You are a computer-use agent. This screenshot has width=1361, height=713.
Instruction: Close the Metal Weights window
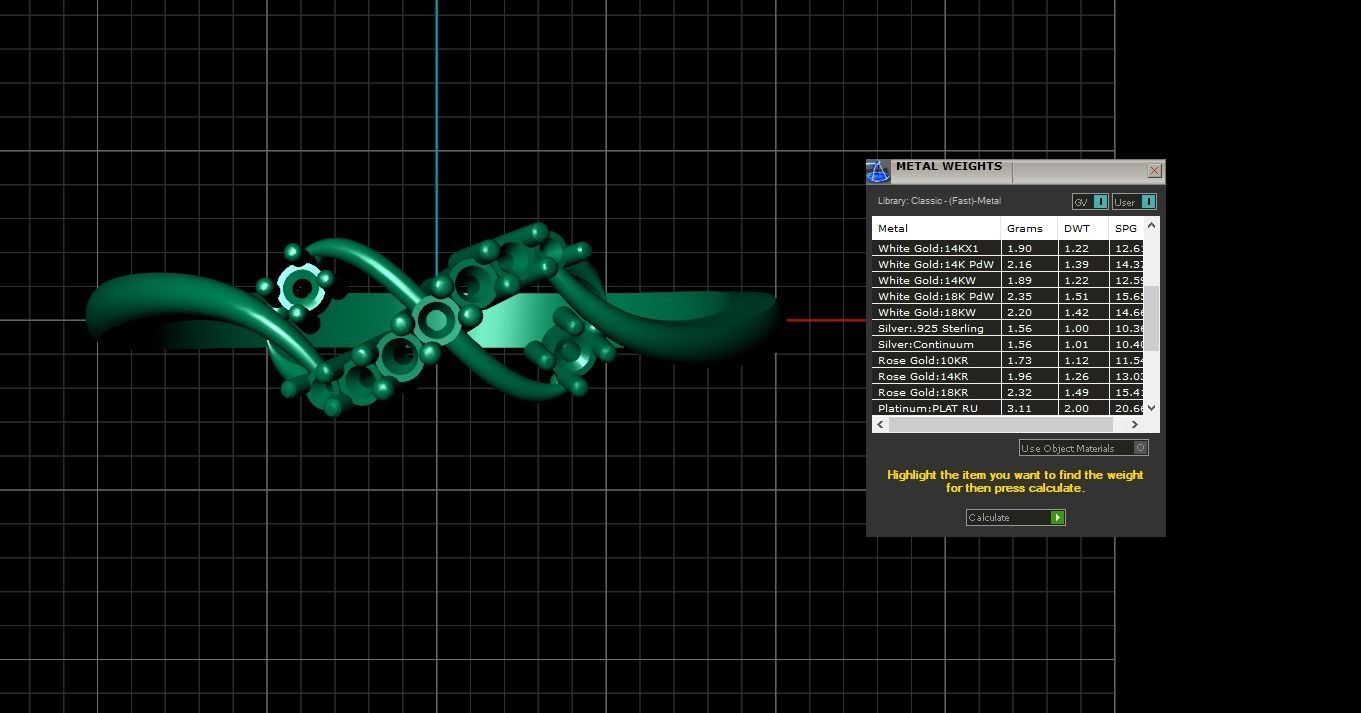pos(1154,171)
